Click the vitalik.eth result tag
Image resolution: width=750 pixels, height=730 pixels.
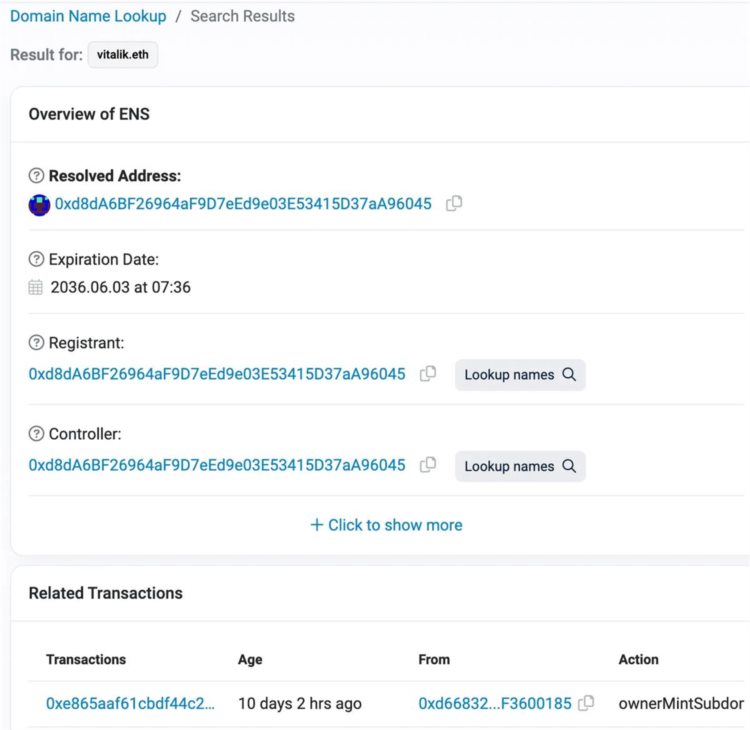coord(123,55)
